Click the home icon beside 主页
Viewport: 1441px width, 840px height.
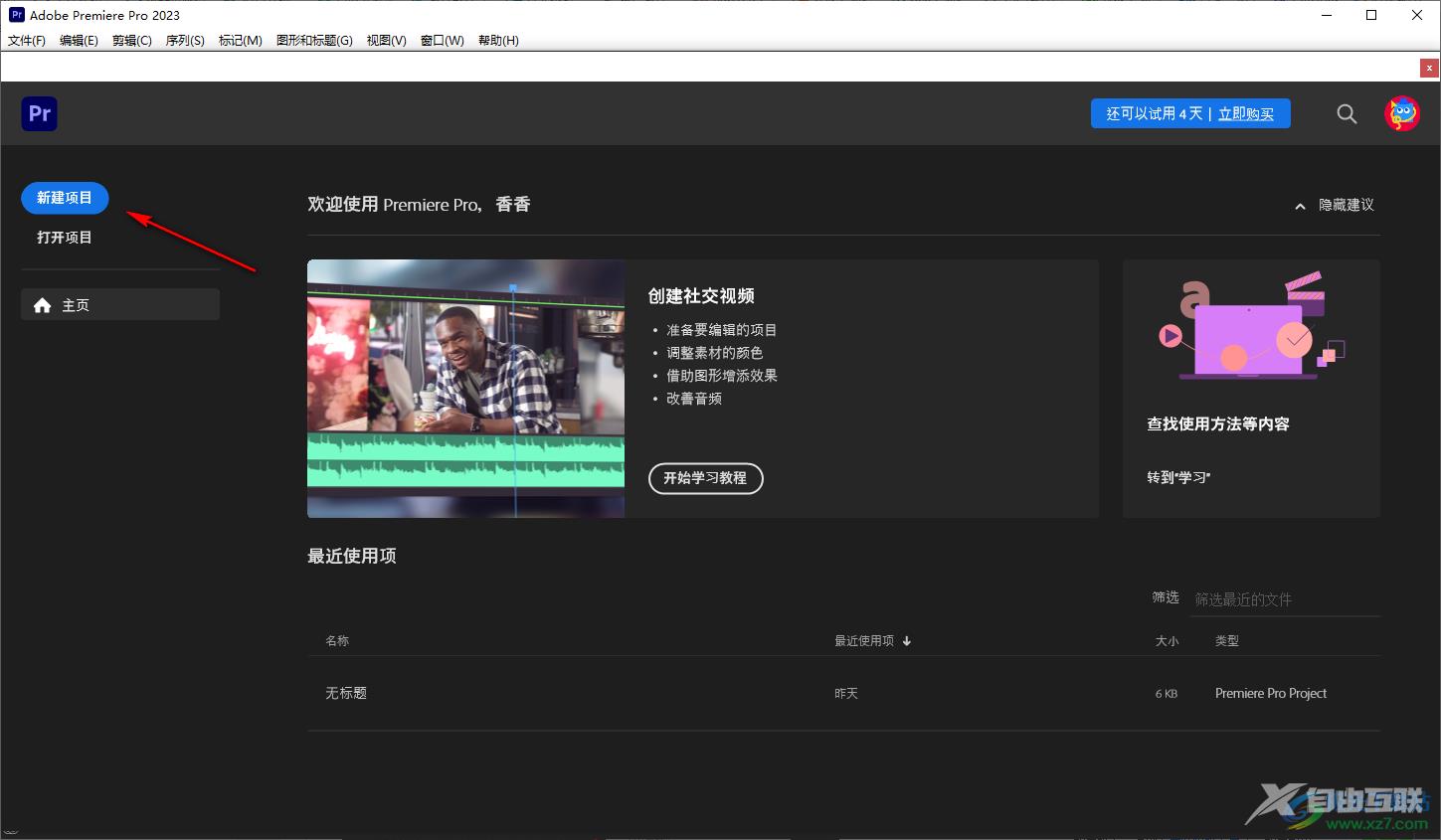click(42, 305)
